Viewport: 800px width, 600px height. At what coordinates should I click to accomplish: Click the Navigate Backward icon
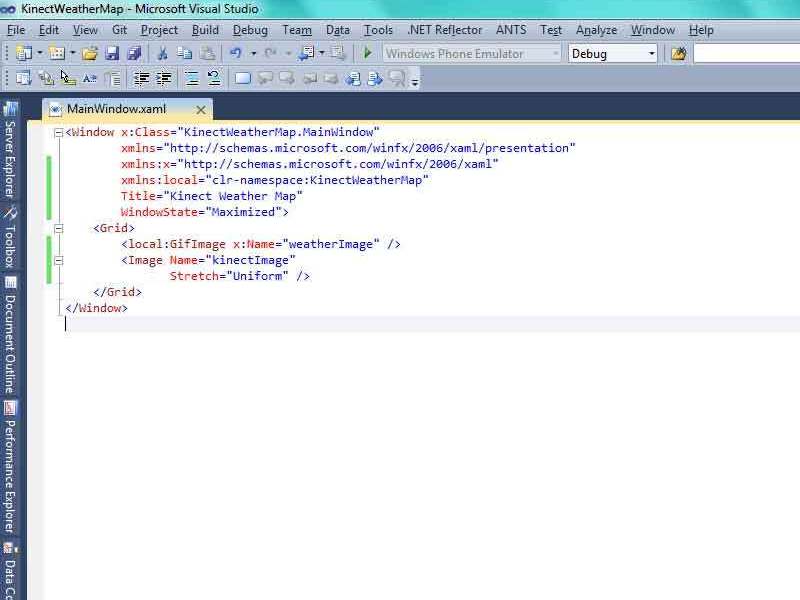click(306, 53)
